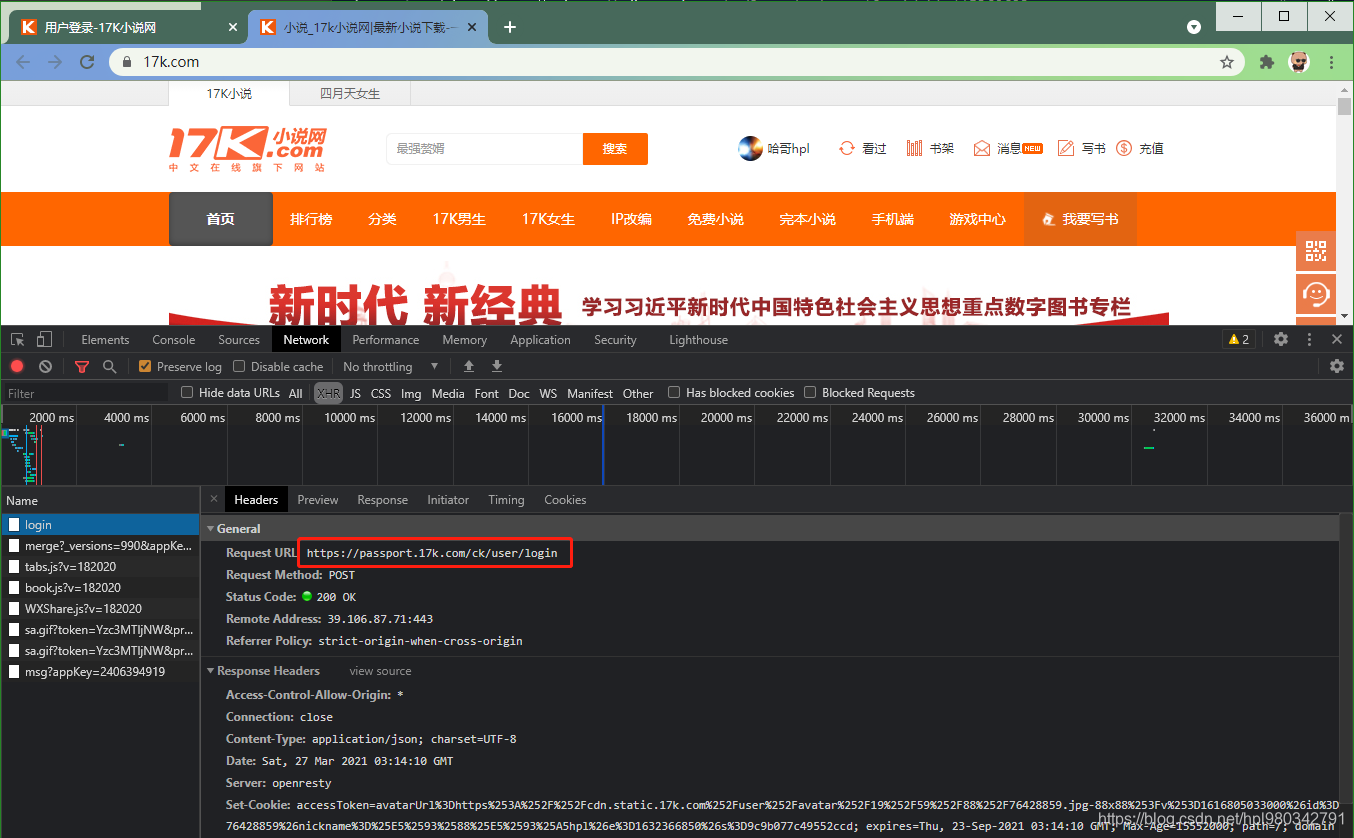Open the network search magnifier
1354x838 pixels.
coord(110,367)
